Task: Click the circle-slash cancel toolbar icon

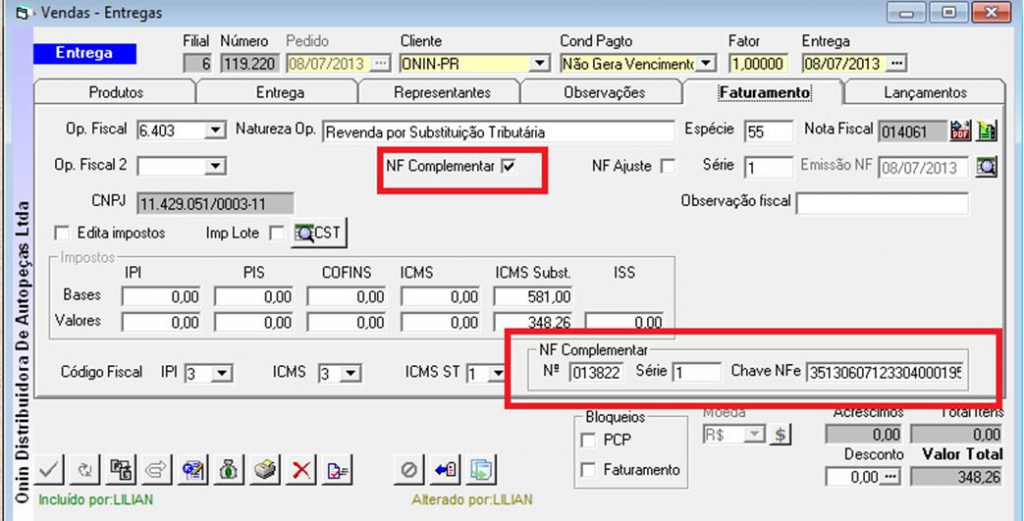Action: point(409,469)
